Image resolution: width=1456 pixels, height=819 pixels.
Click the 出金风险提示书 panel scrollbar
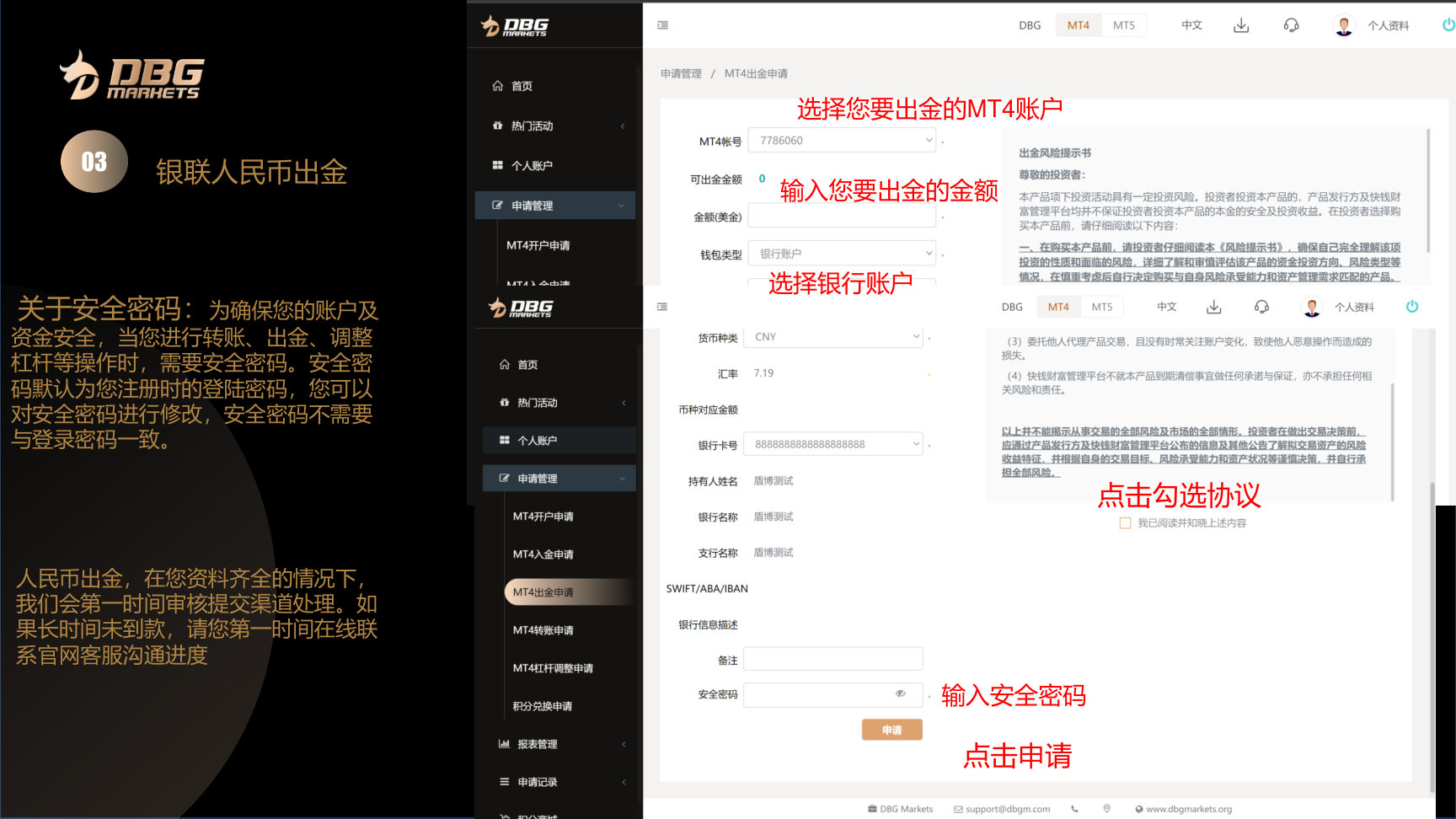click(1428, 190)
